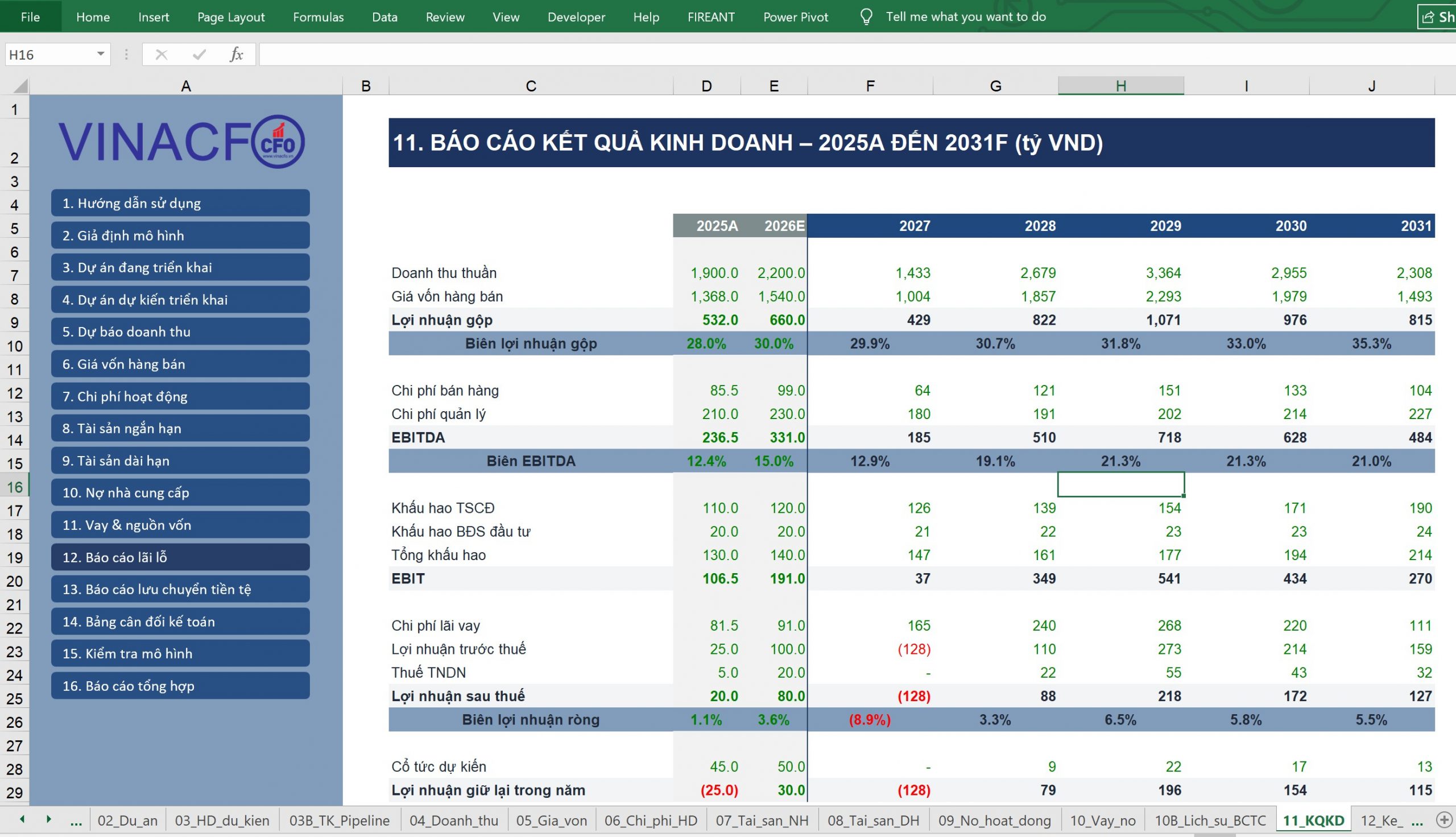The height and width of the screenshot is (837, 1456).
Task: Switch to the Home ribbon tab
Action: pos(93,16)
